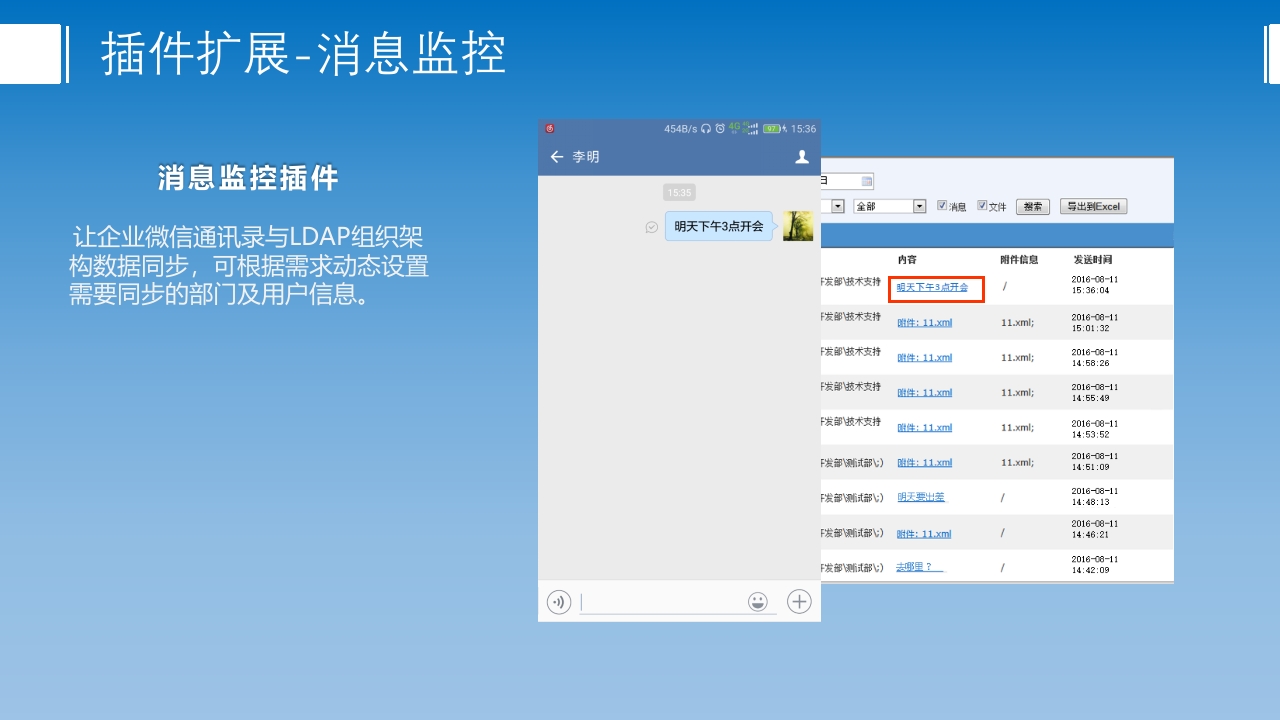Click the delivered-status circle beside the message bubble

(652, 227)
